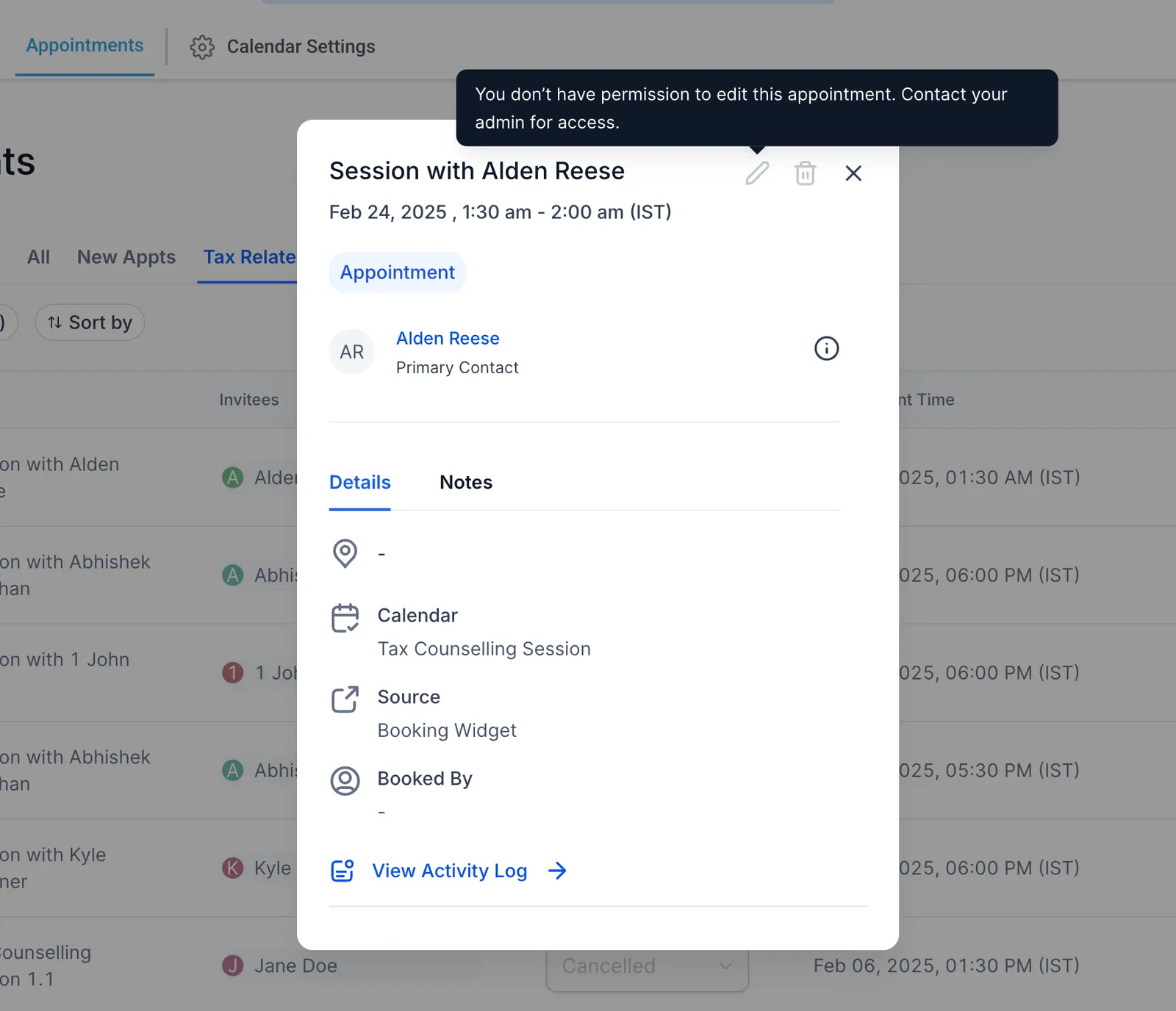Open Alden Reese contact link
This screenshot has width=1176, height=1011.
(448, 339)
